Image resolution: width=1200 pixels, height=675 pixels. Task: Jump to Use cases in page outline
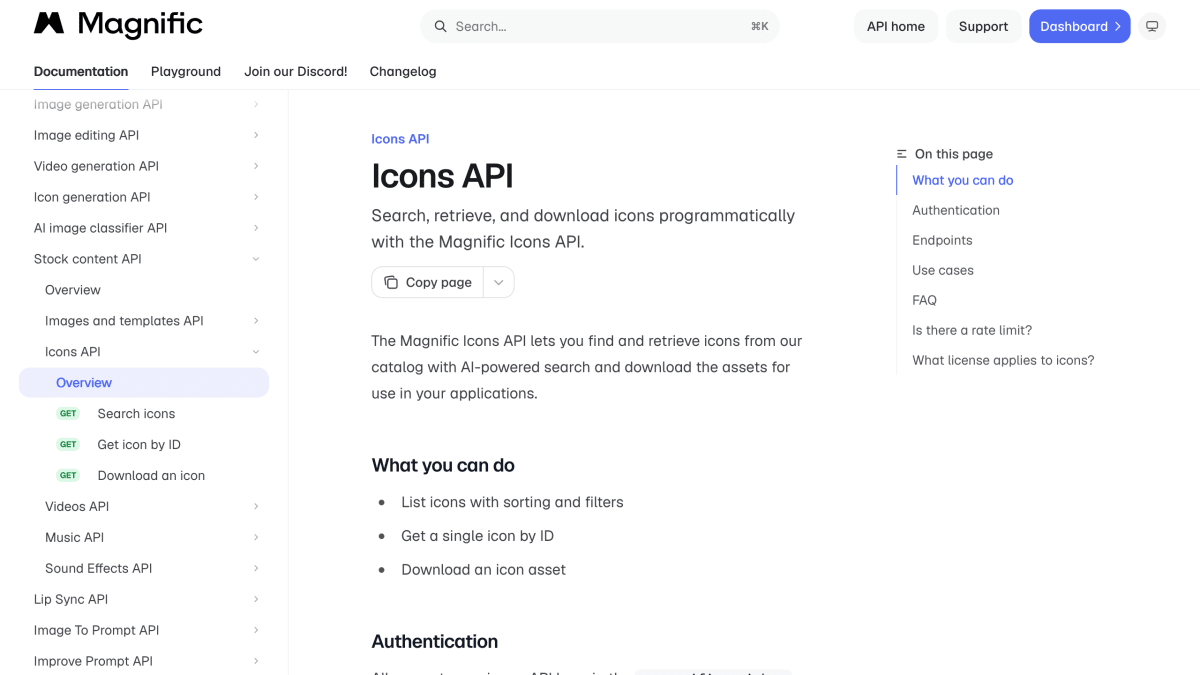[x=943, y=270]
